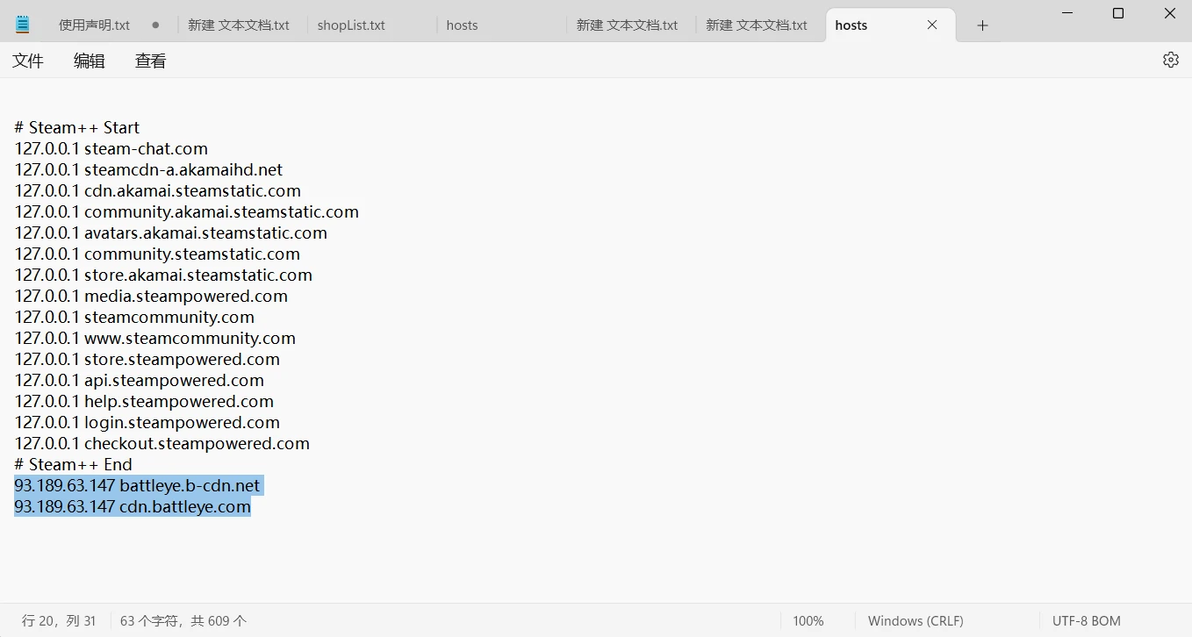Click the highlighted cdn.battleye.com line

(x=132, y=506)
